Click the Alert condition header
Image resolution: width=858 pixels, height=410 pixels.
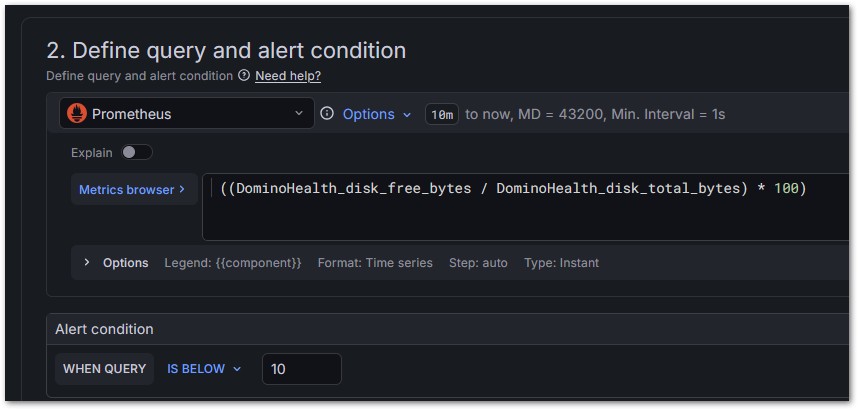pos(105,329)
